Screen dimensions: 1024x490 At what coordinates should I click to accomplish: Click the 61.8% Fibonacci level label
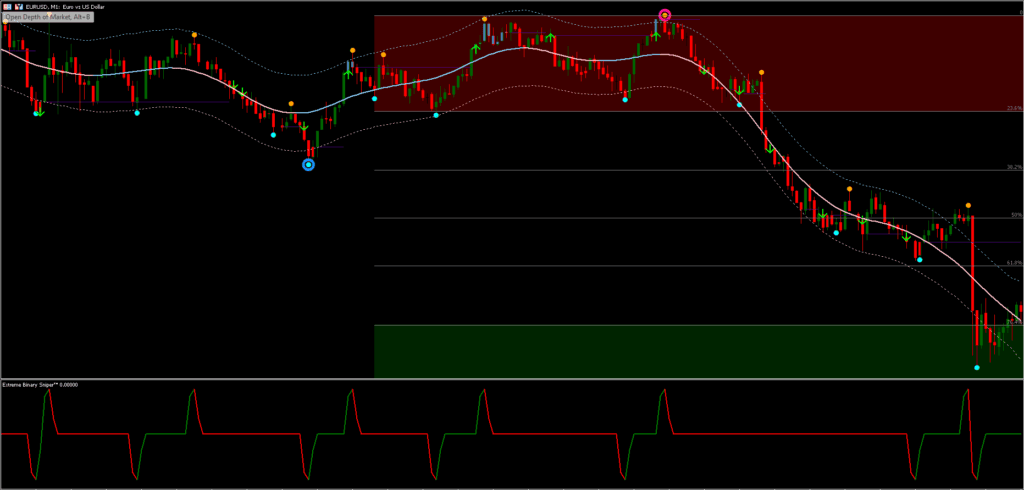point(1014,262)
